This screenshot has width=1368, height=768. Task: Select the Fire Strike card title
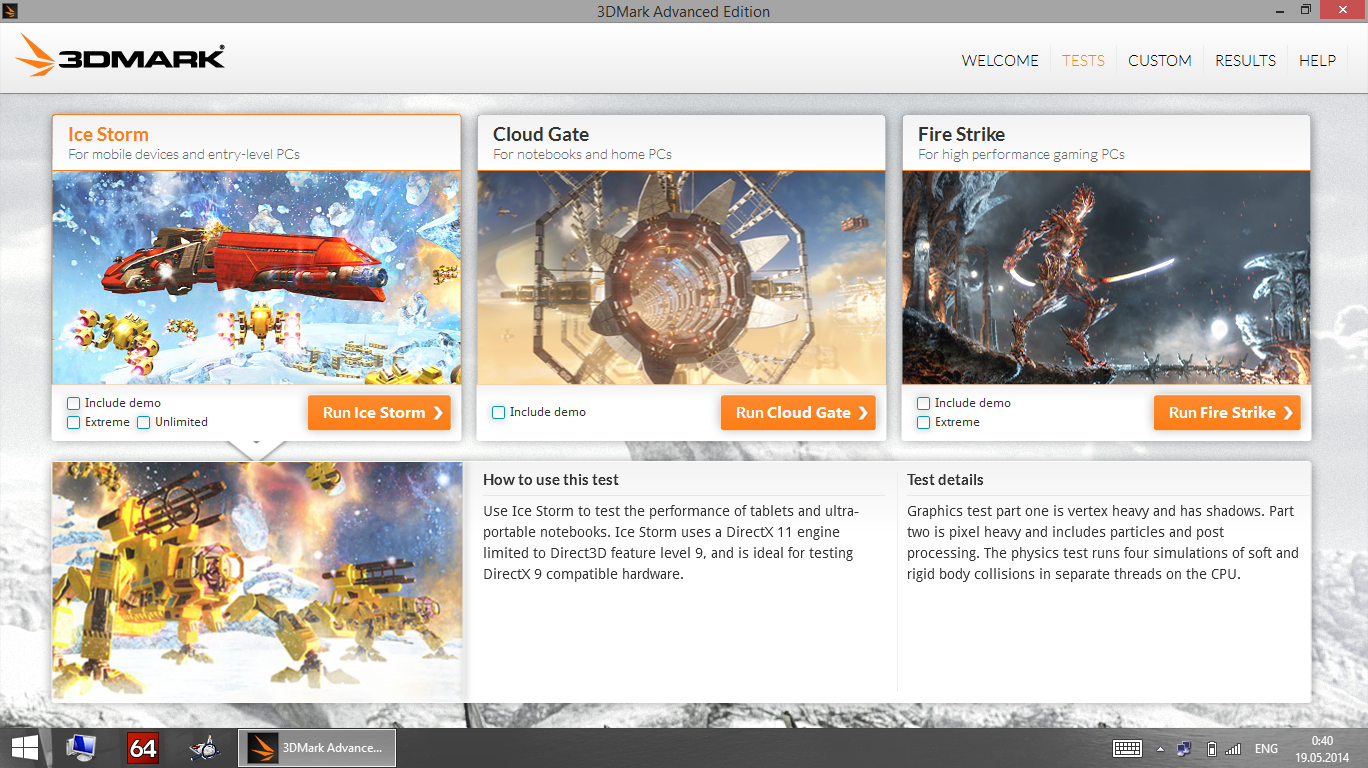(961, 135)
